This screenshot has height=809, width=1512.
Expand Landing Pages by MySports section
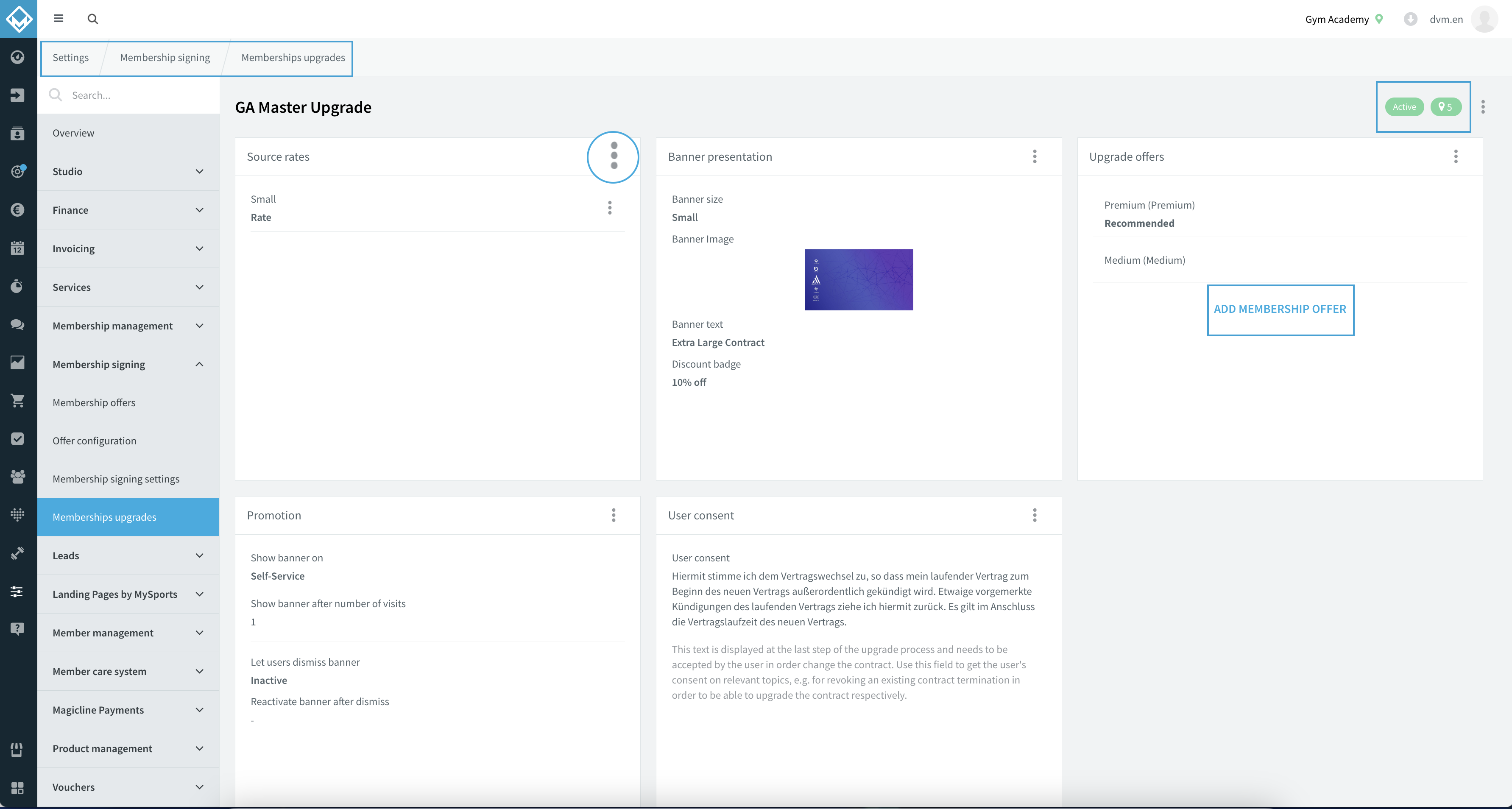(x=128, y=594)
